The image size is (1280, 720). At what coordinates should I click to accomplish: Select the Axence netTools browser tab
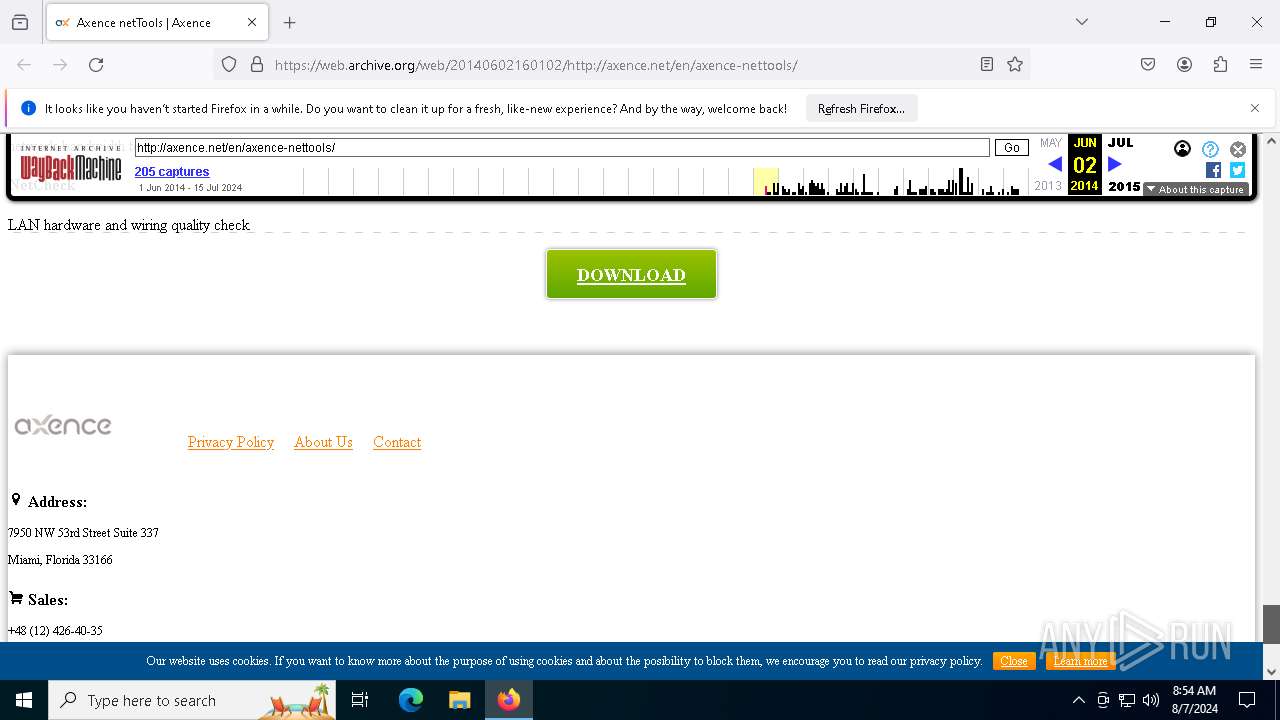[x=156, y=22]
